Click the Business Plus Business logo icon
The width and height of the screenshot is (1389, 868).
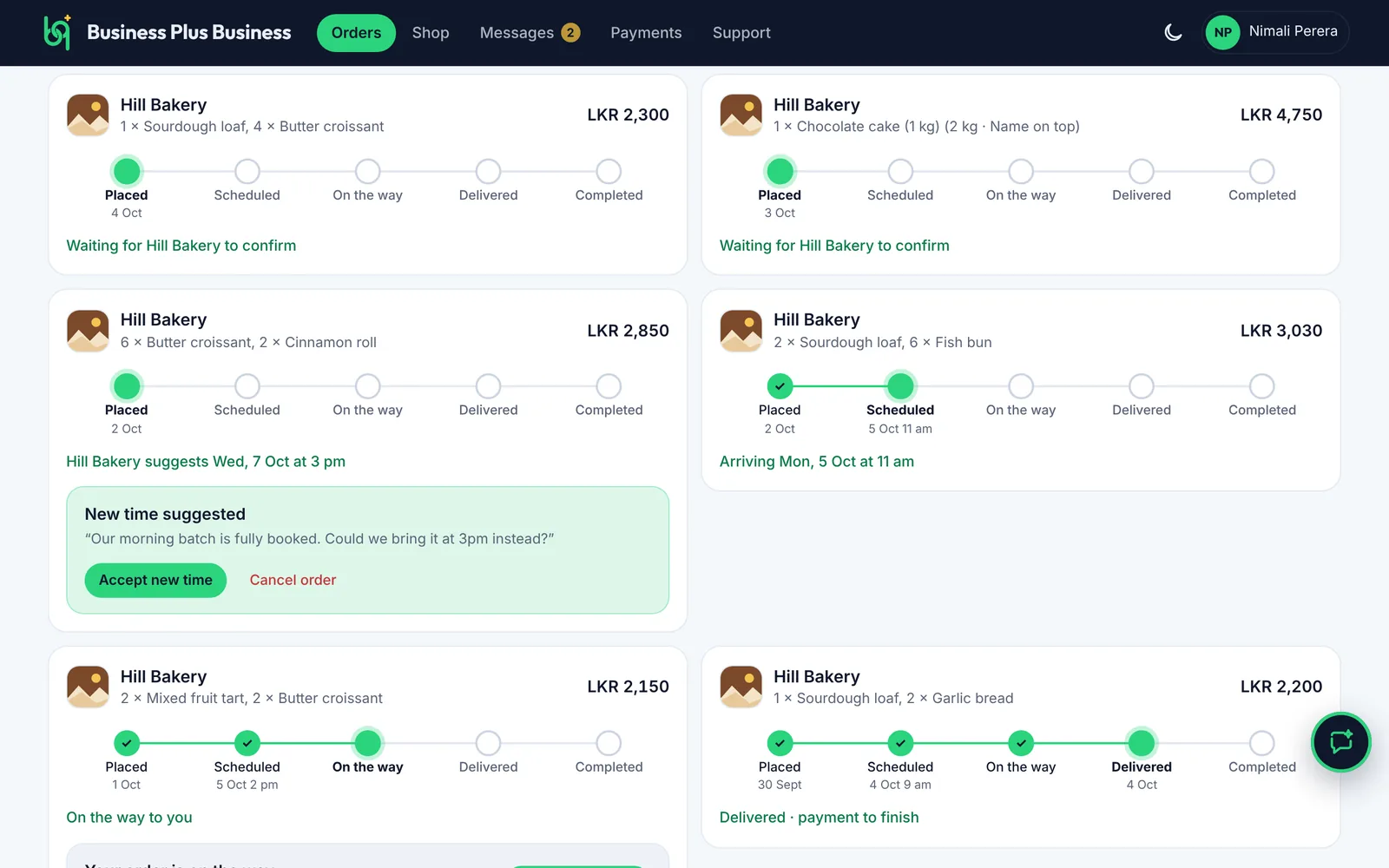[x=57, y=32]
